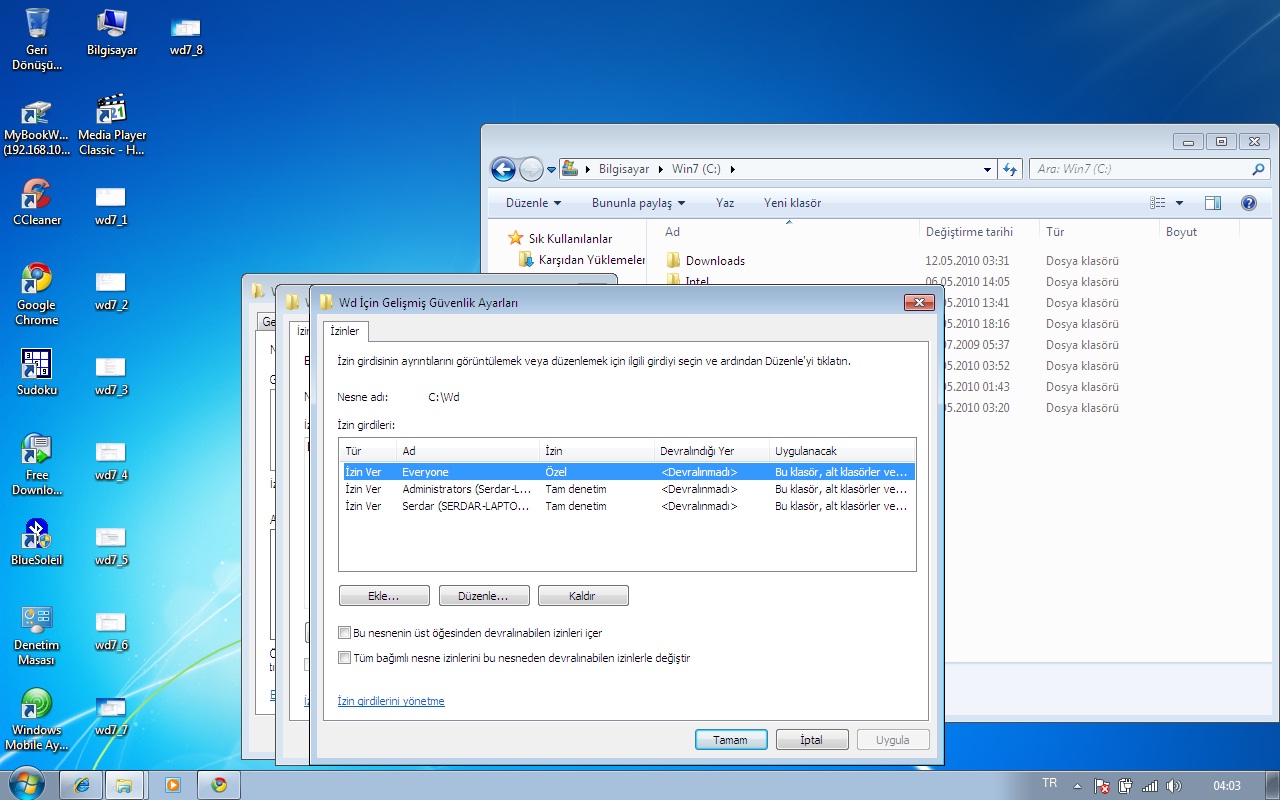Open the Düzenle dropdown menu in Explorer
The width and height of the screenshot is (1280, 800).
tap(534, 203)
